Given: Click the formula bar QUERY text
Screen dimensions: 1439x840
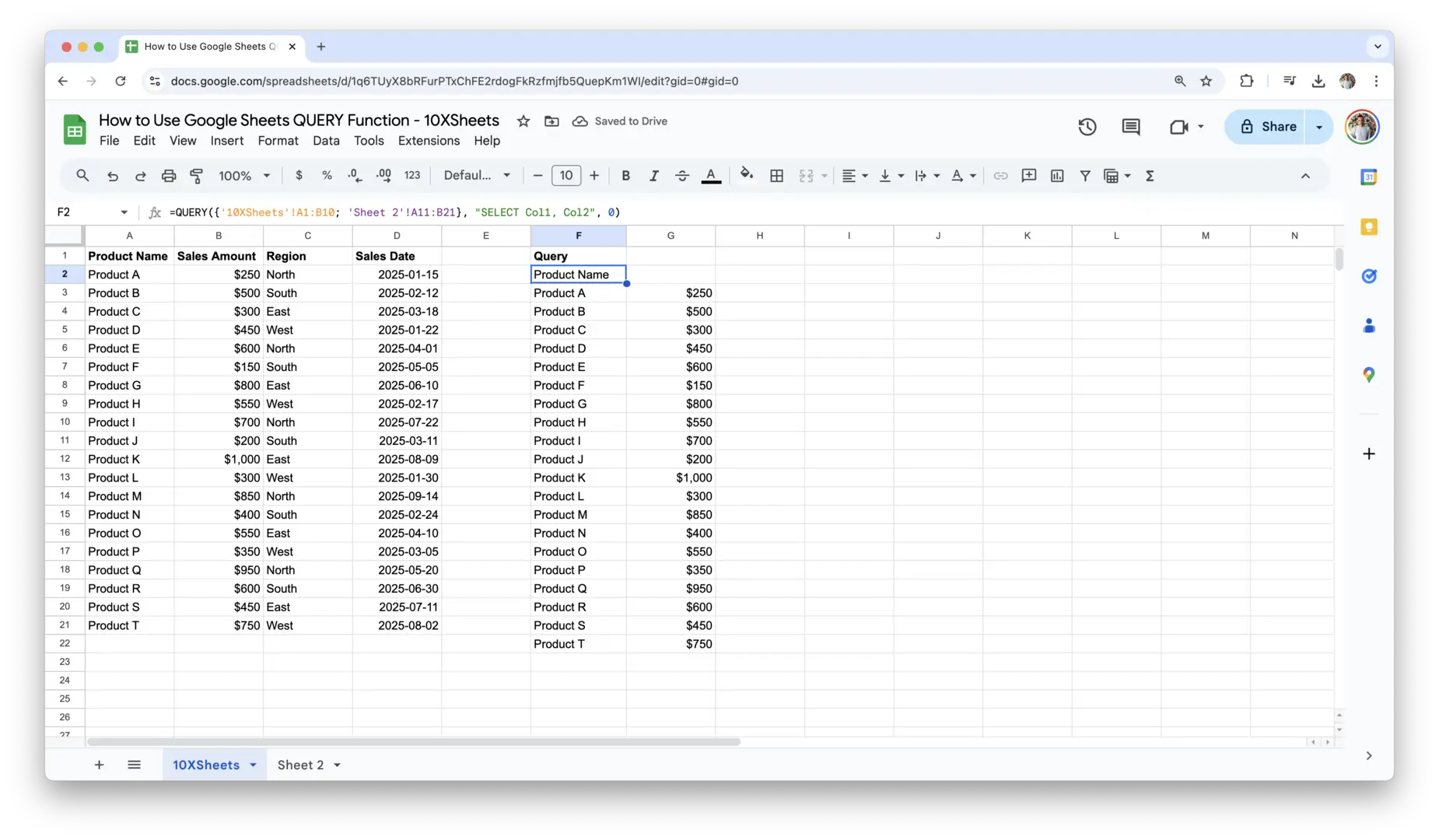Looking at the screenshot, I should pos(394,212).
